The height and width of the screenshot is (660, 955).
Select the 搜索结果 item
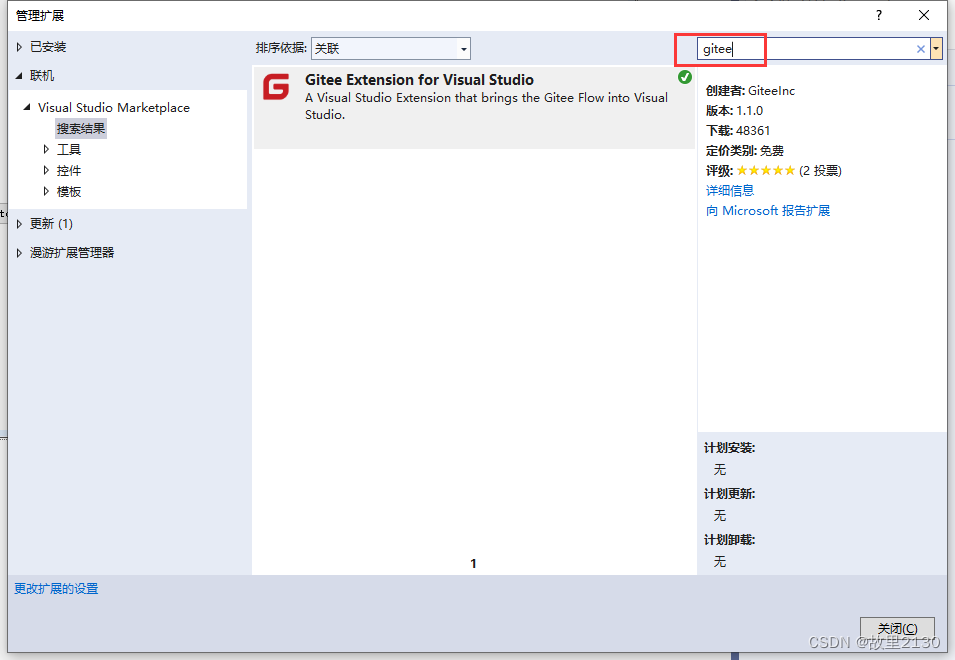[x=81, y=128]
